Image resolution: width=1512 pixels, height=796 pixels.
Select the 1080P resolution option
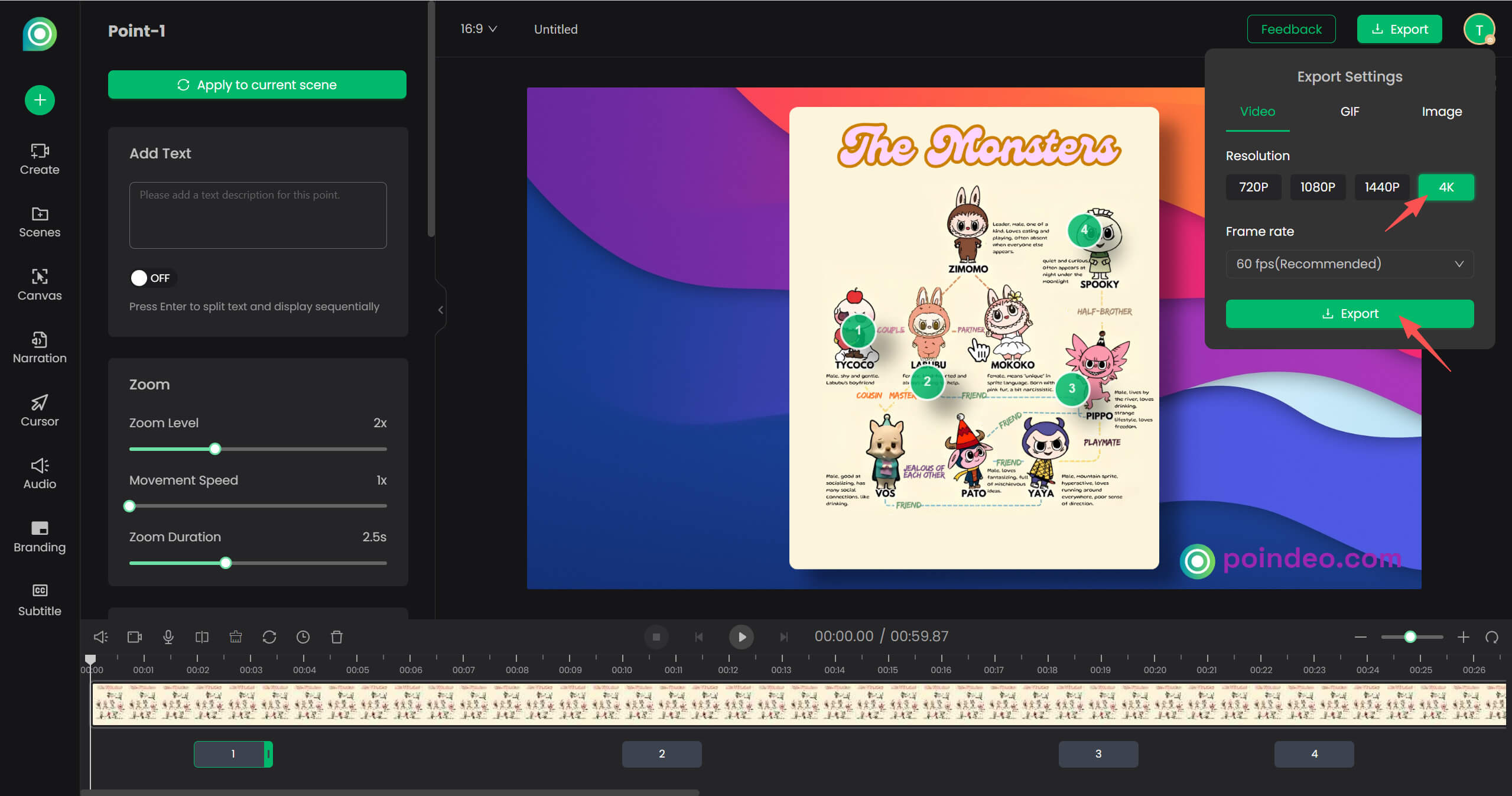[x=1318, y=187]
